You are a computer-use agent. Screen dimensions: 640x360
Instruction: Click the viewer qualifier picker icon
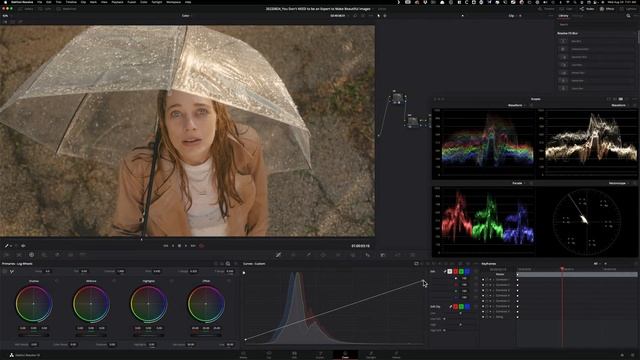(x=7, y=246)
